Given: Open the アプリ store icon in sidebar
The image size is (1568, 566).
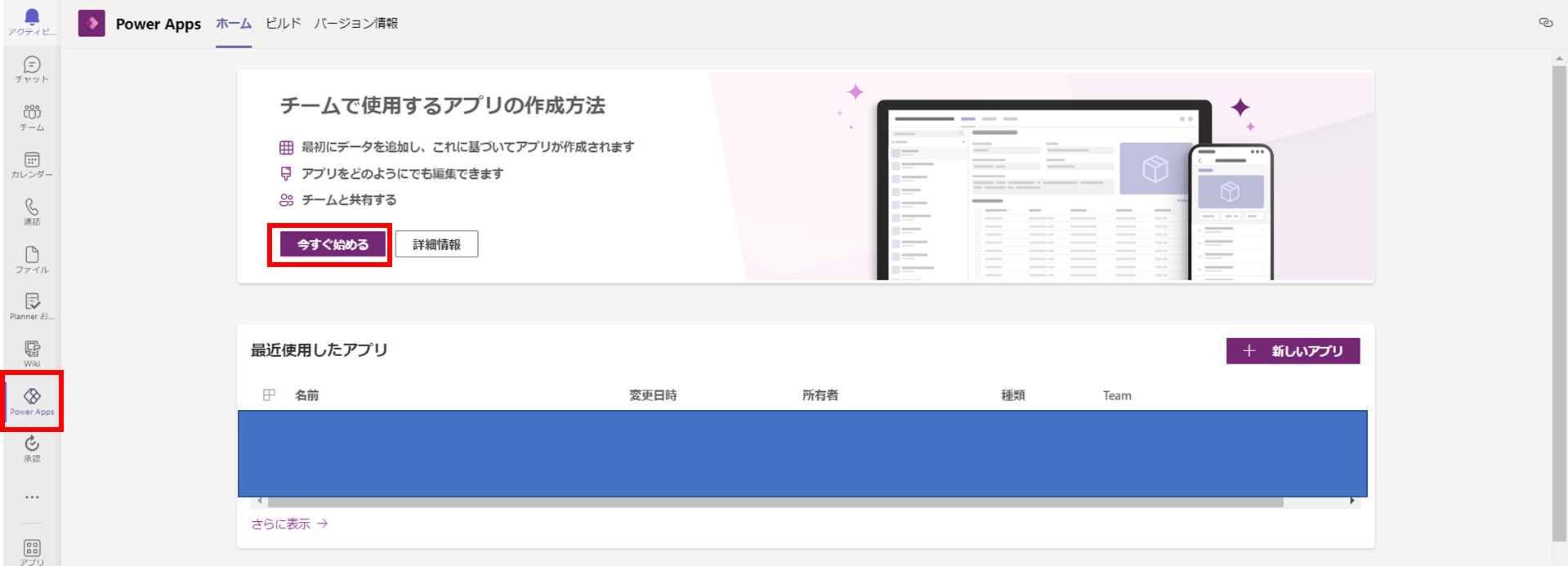Looking at the screenshot, I should (32, 551).
